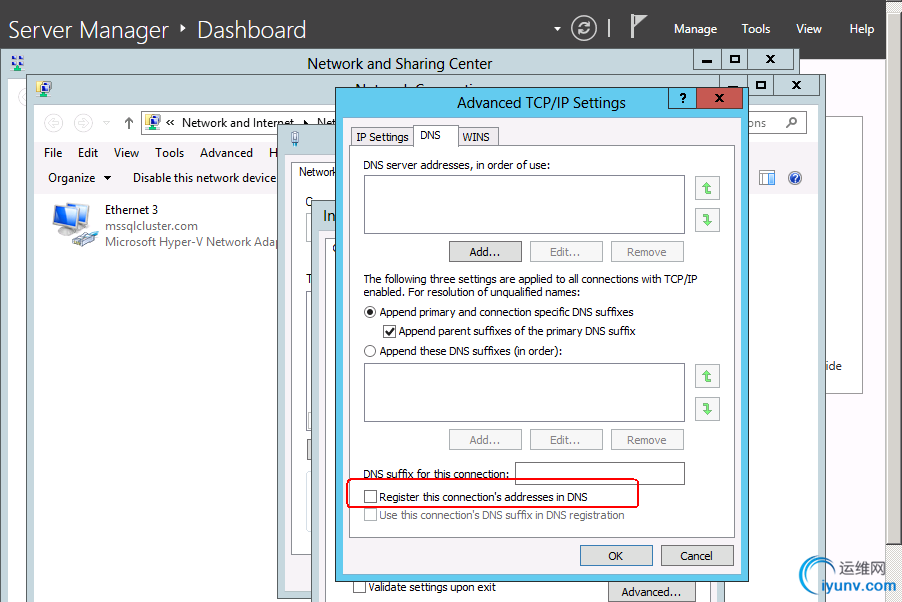The height and width of the screenshot is (602, 902).
Task: Close the Advanced TCP/IP Settings dialog
Action: click(719, 98)
